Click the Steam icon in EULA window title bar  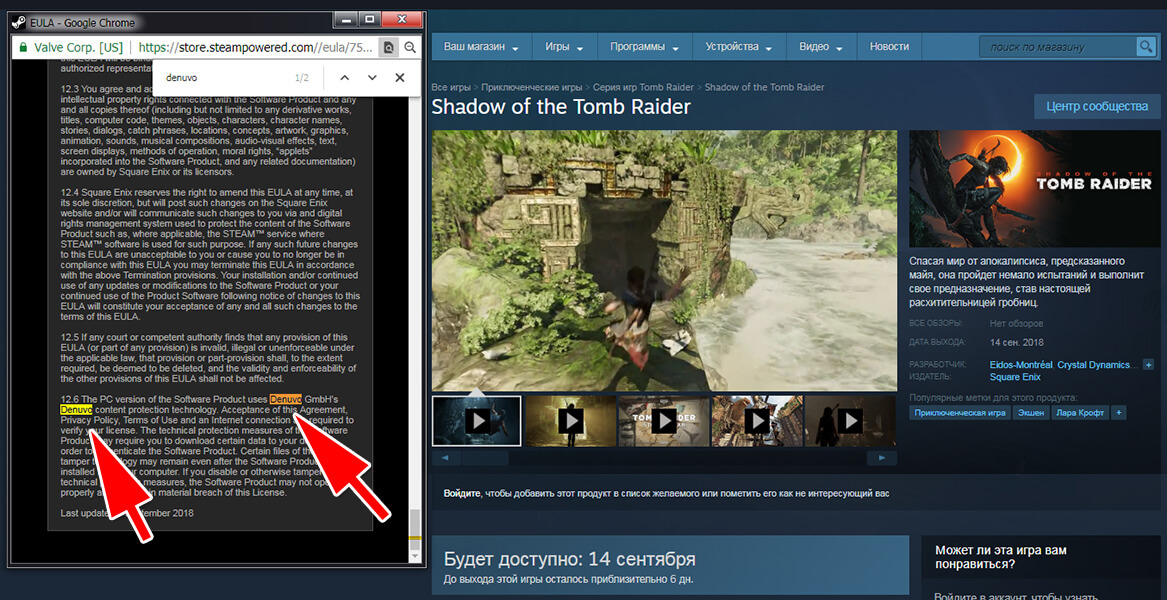pos(21,22)
